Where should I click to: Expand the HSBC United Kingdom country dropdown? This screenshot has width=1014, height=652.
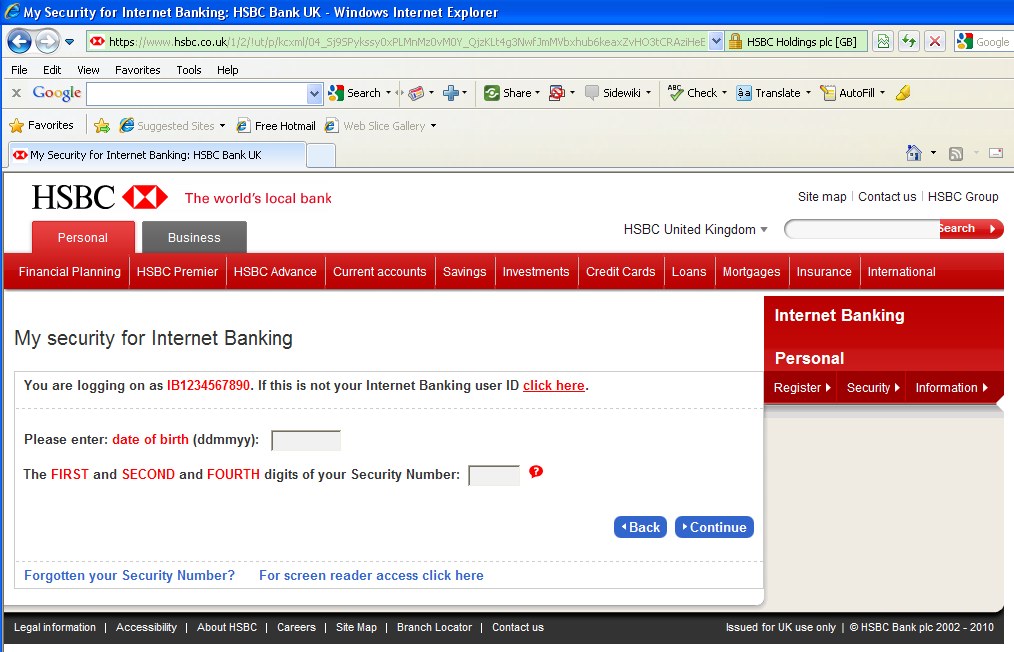[x=695, y=230]
